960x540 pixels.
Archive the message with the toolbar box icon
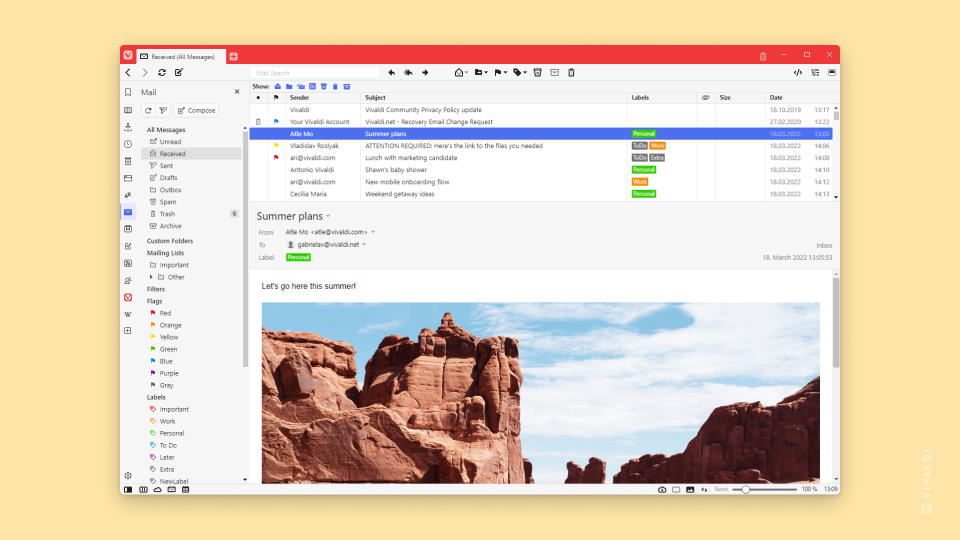(x=555, y=73)
